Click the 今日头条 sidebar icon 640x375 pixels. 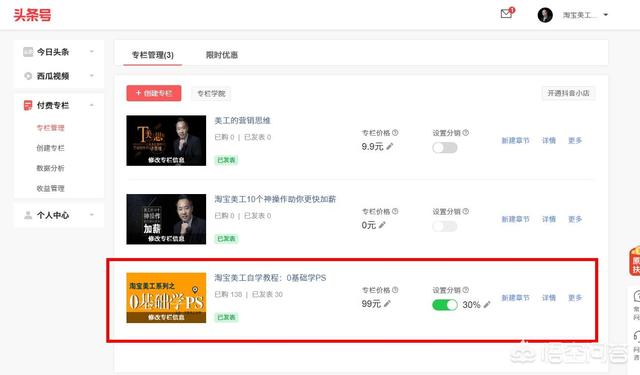coord(28,52)
